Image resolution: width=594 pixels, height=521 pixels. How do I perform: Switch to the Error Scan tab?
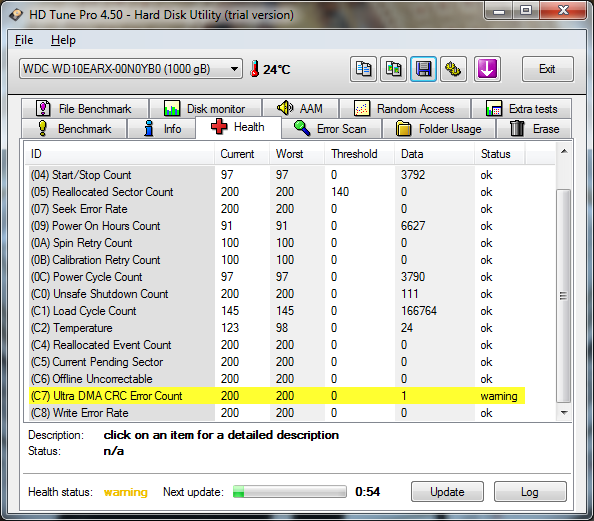331,128
